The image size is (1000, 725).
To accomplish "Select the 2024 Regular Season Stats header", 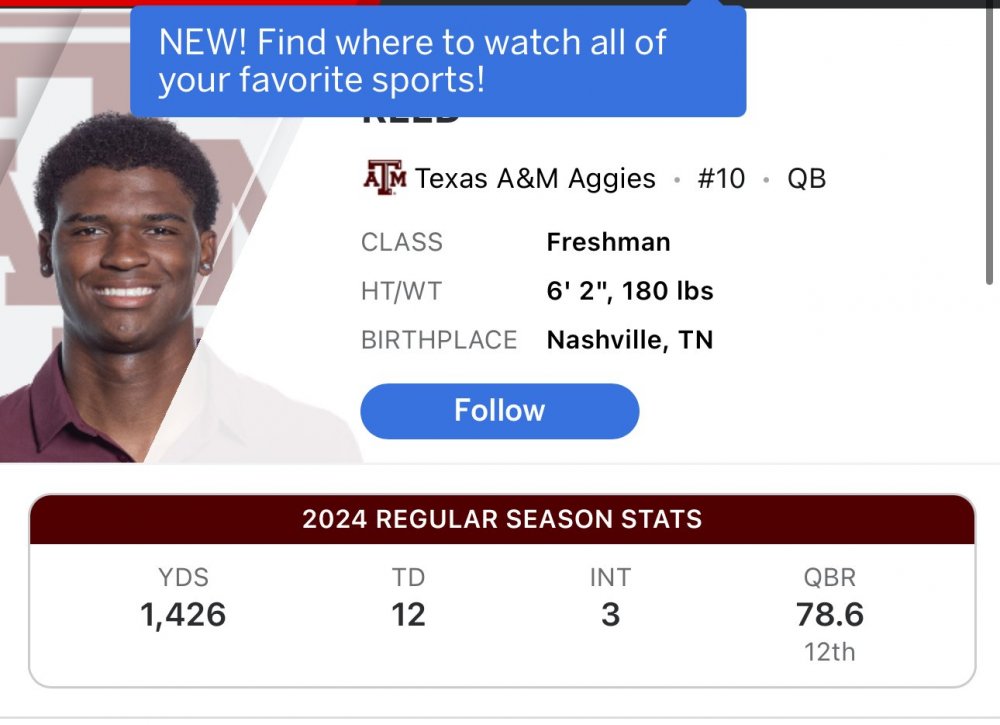I will [x=502, y=519].
